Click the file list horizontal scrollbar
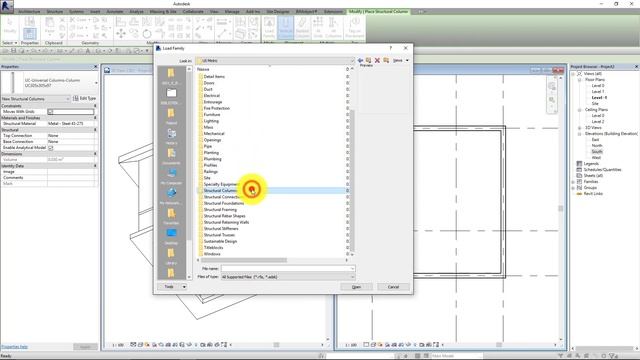The width and height of the screenshot is (640, 360). [244, 260]
